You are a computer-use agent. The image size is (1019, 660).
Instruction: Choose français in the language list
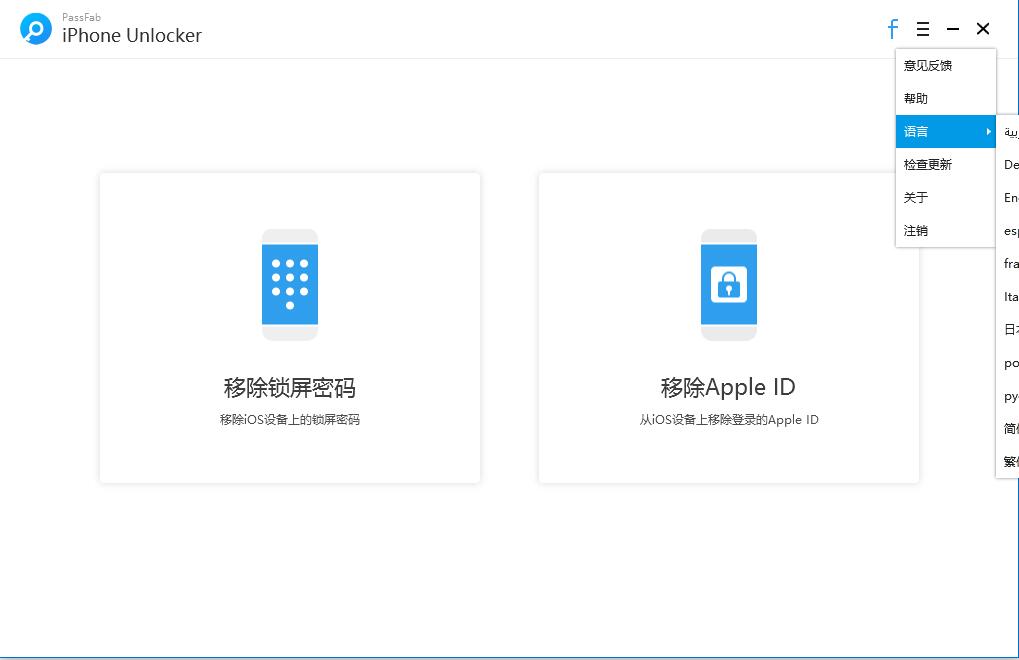1008,264
